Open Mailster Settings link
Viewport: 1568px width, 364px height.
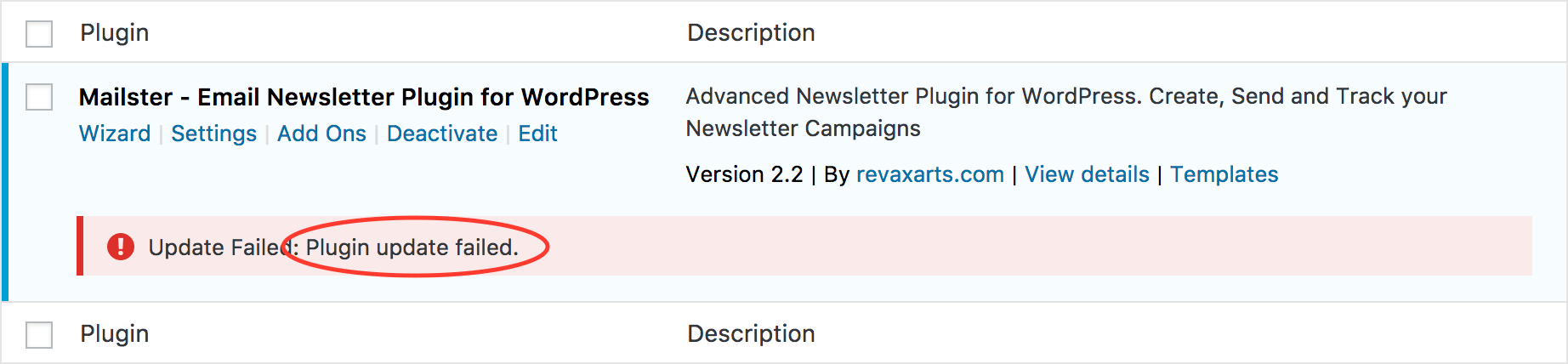(213, 134)
